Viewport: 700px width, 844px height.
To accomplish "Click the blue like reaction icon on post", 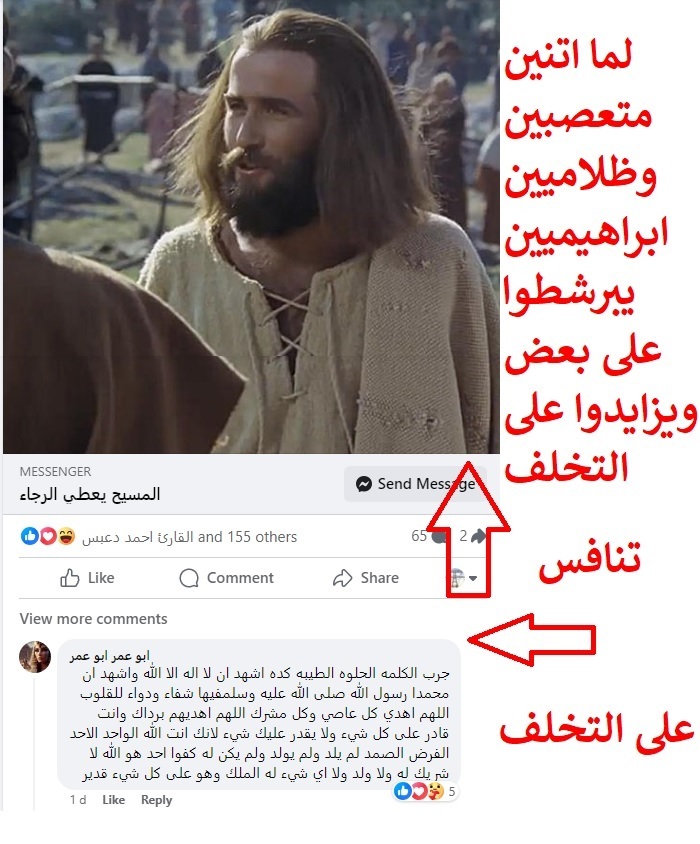I will coord(30,536).
